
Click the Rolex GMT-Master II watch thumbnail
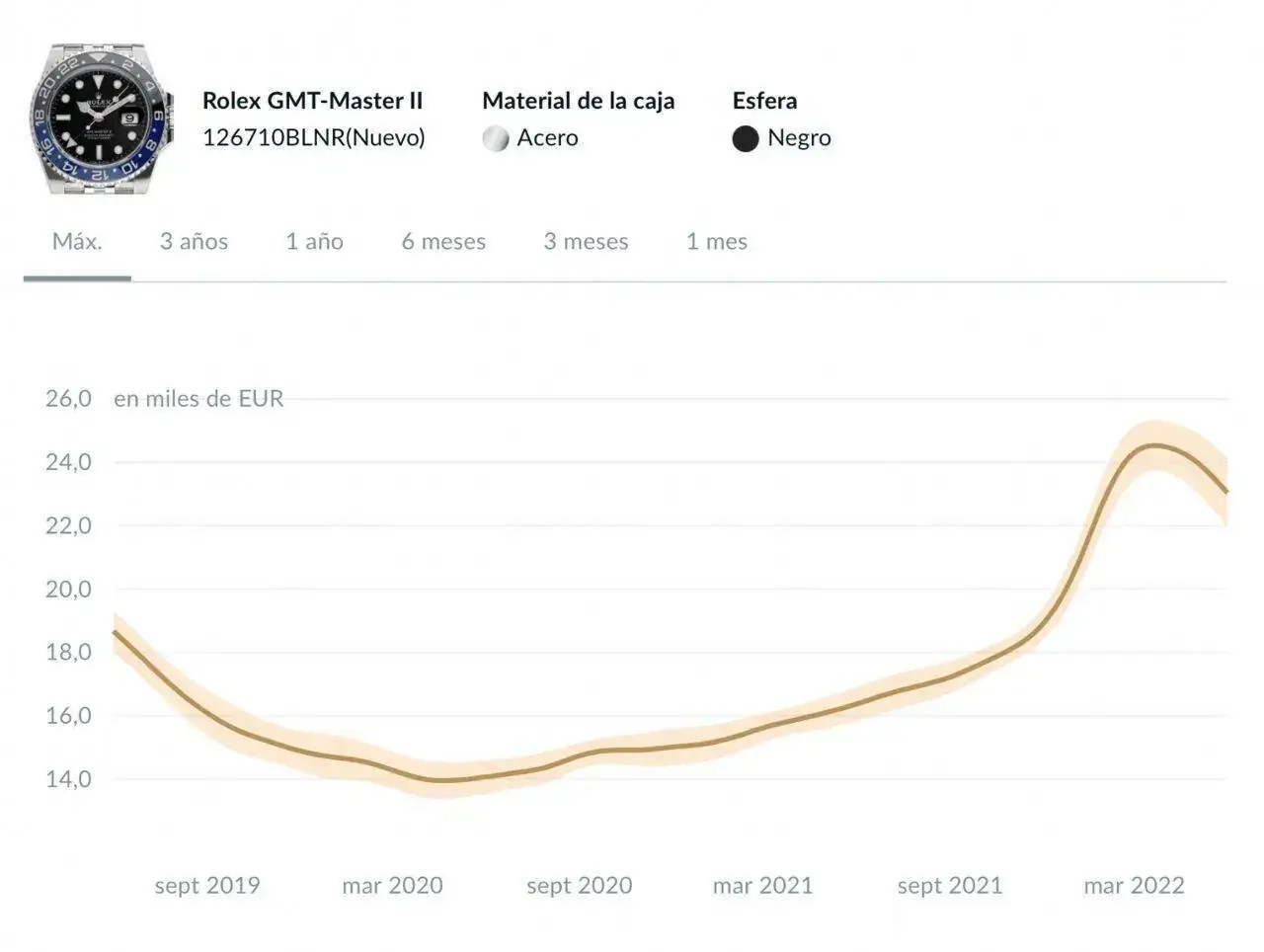pyautogui.click(x=102, y=119)
